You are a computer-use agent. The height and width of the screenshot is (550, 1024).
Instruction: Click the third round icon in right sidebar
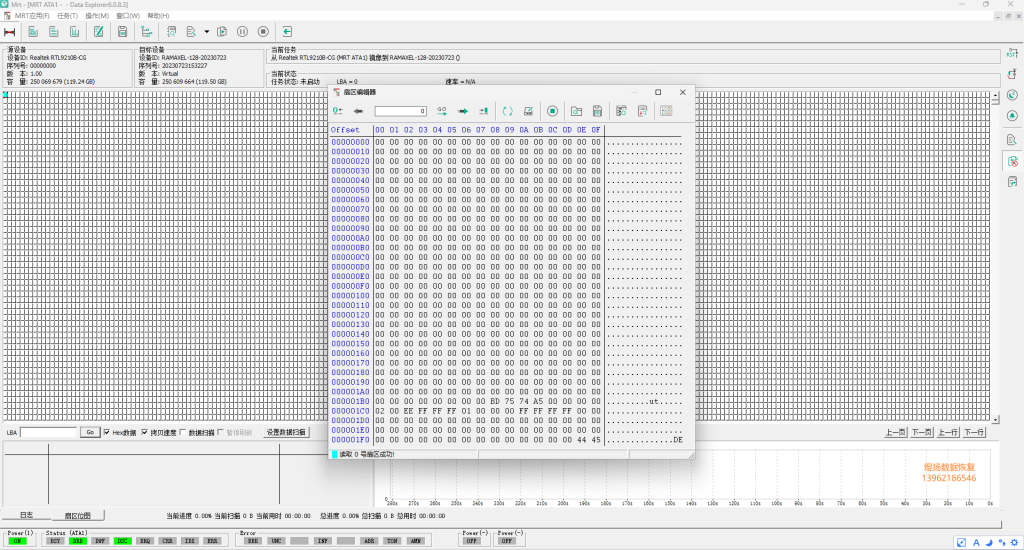pos(1012,95)
